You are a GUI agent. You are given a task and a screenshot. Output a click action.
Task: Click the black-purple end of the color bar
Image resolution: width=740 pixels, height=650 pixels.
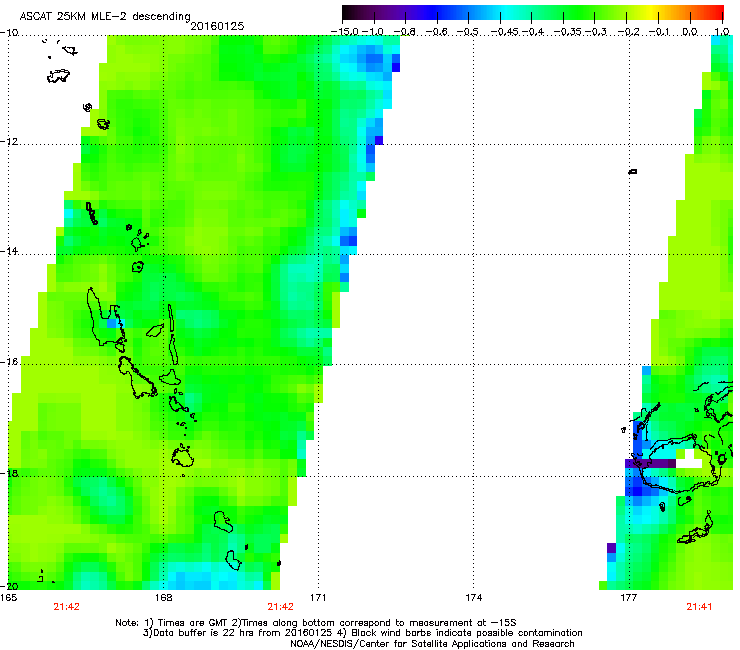[x=352, y=13]
